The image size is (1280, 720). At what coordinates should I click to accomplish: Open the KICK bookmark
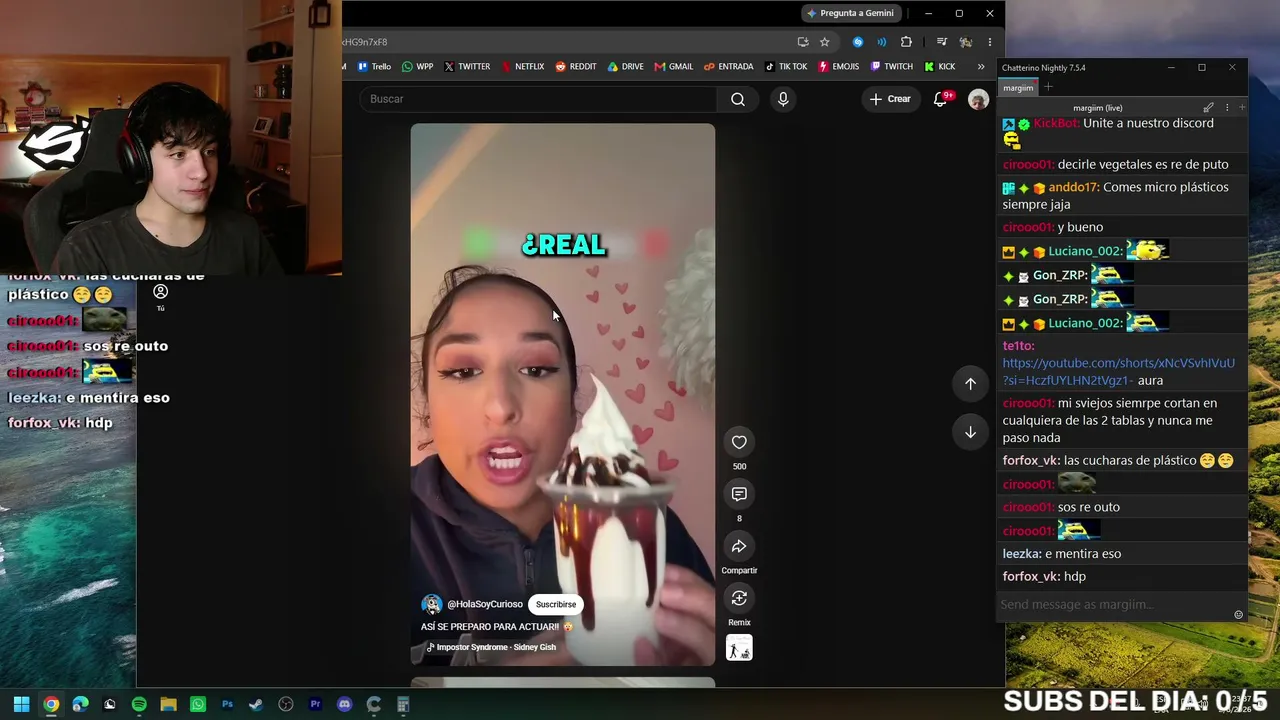(x=940, y=67)
